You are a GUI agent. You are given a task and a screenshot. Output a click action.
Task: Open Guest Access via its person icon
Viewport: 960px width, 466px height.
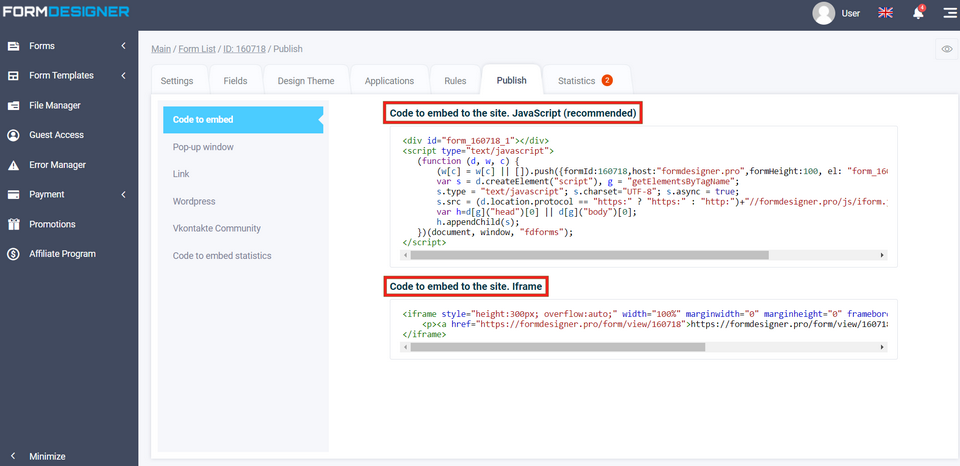coord(14,135)
